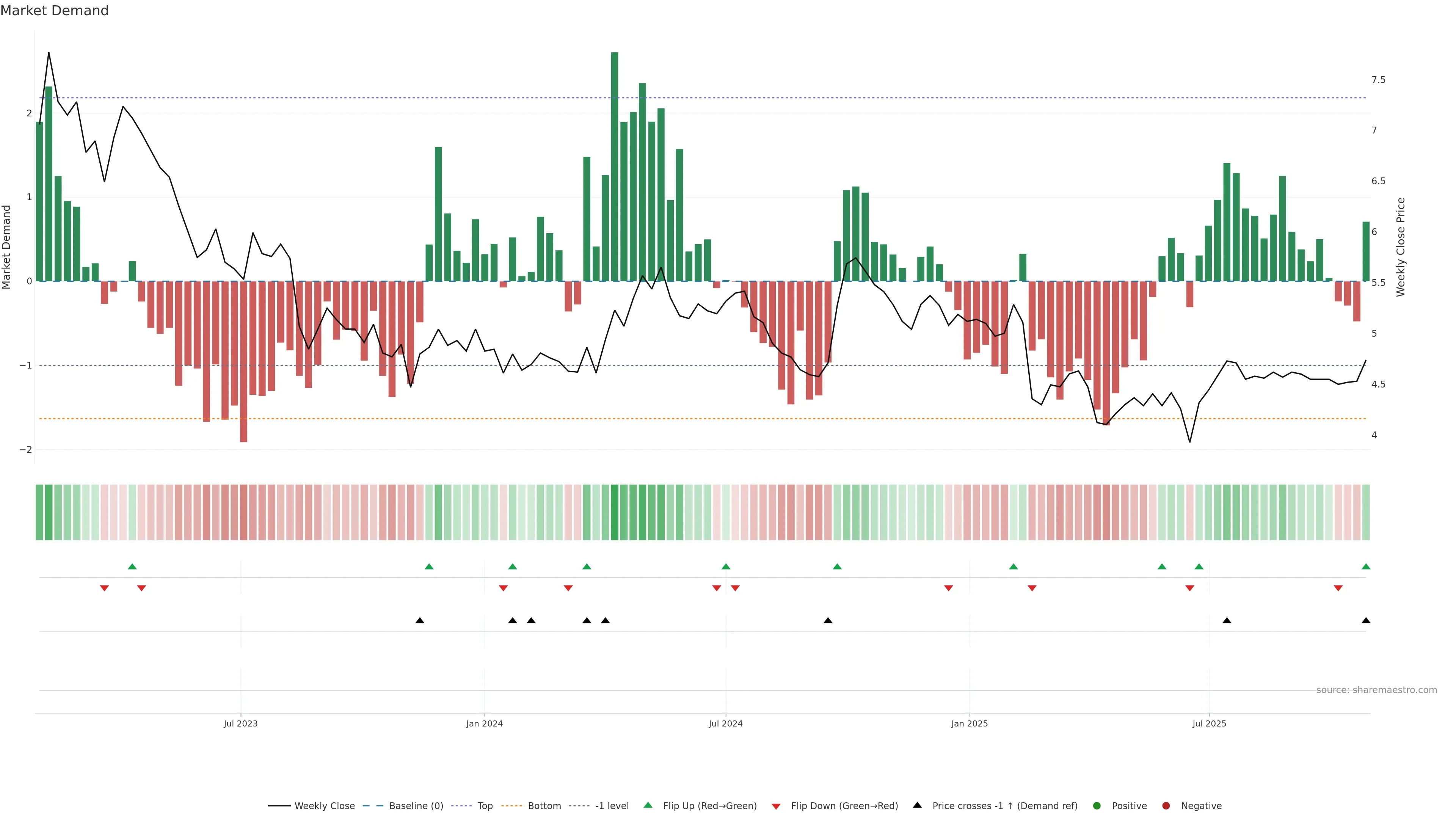1456x819 pixels.
Task: Click the source sharemaestro.com text
Action: pyautogui.click(x=1376, y=690)
